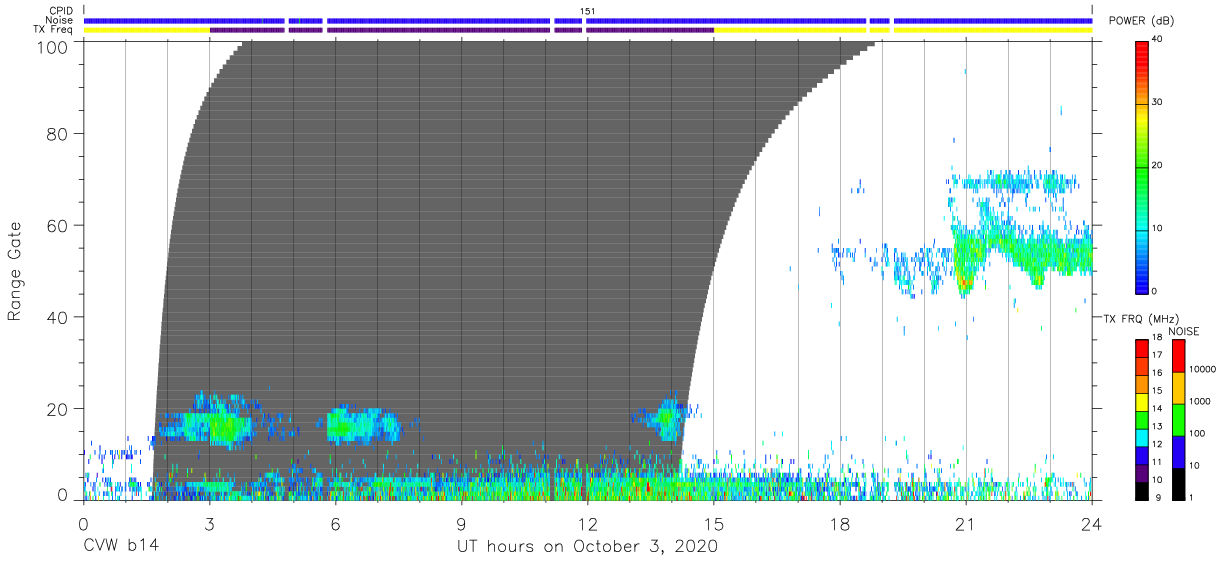Click the purple segment of TX Freq strip
The image size is (1228, 567).
461,30
